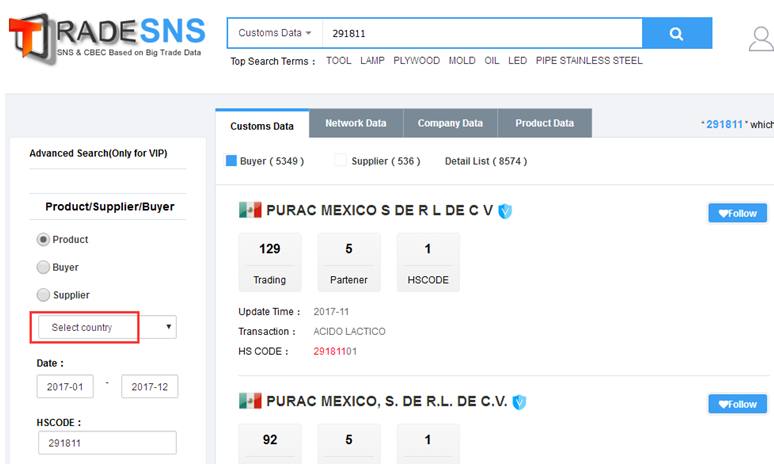This screenshot has height=464, width=774.
Task: Follow PURAC MEXICO, S. DE R.L. DE C.V.
Action: [737, 404]
